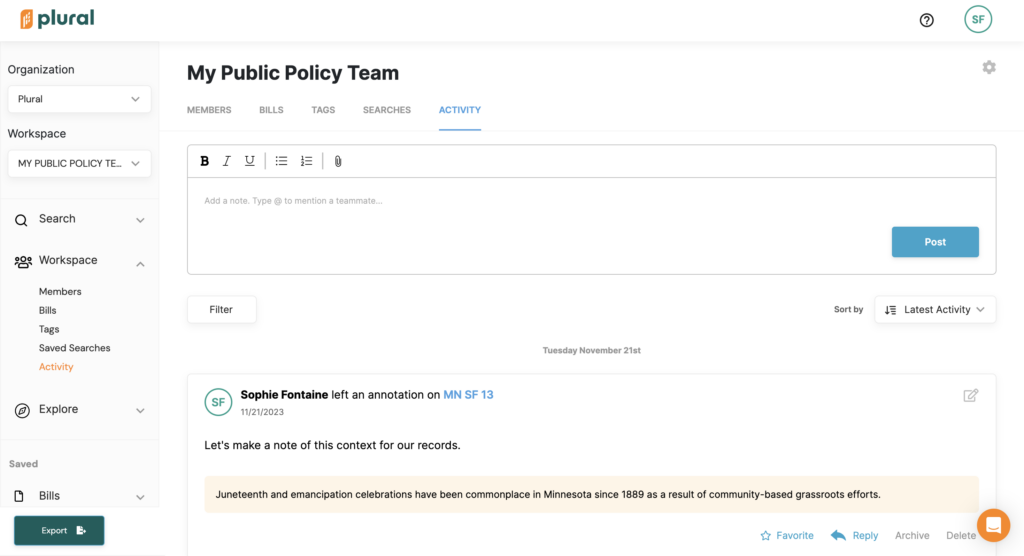The image size is (1024, 556).
Task: Insert a bulleted list in note
Action: (x=281, y=161)
